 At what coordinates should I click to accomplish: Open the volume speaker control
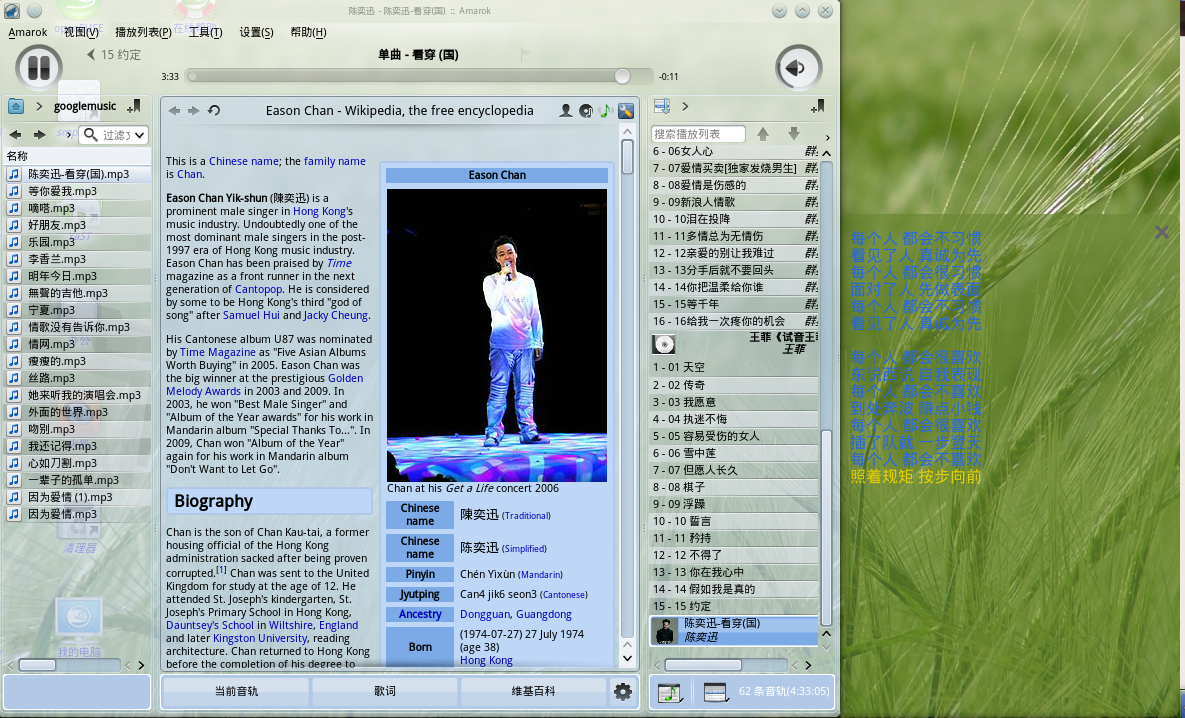(x=798, y=68)
